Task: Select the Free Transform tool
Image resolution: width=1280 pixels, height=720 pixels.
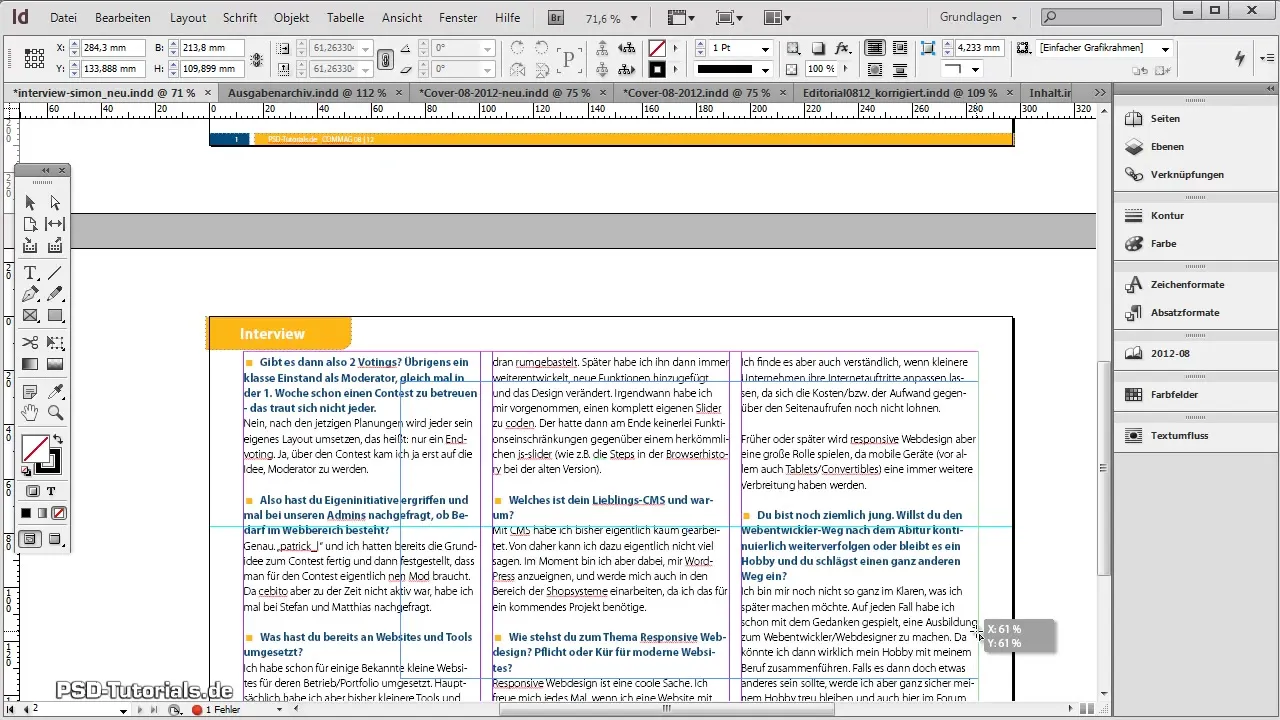Action: click(55, 343)
